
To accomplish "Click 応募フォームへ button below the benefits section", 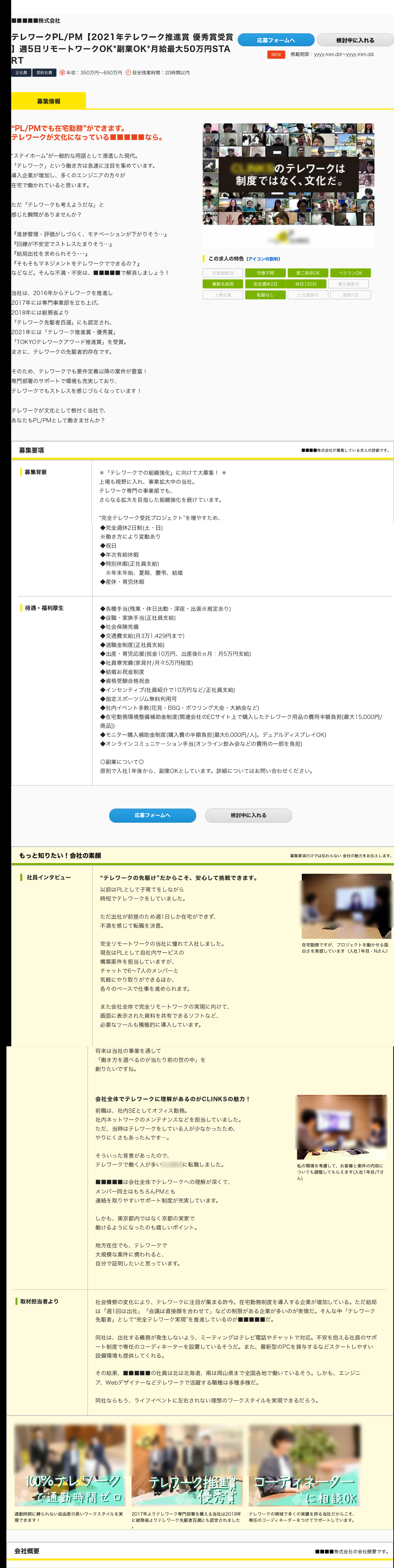I will tap(152, 815).
